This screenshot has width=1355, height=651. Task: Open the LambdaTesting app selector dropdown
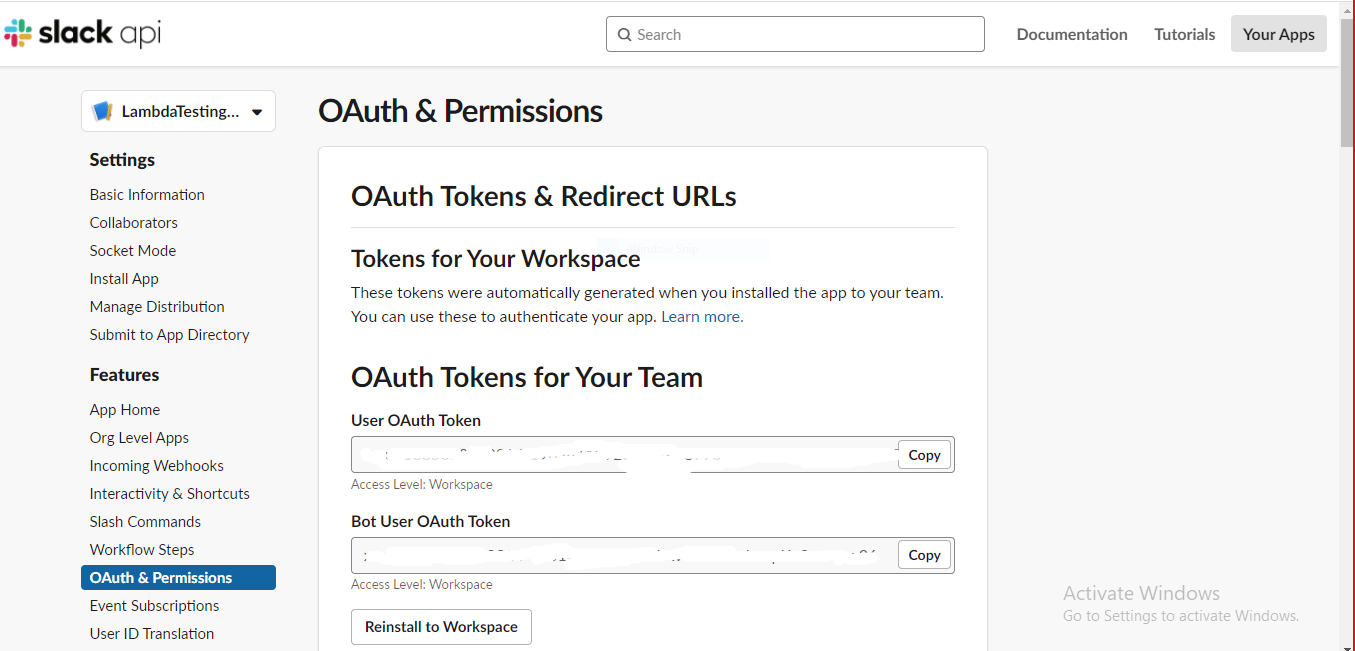[x=178, y=112]
